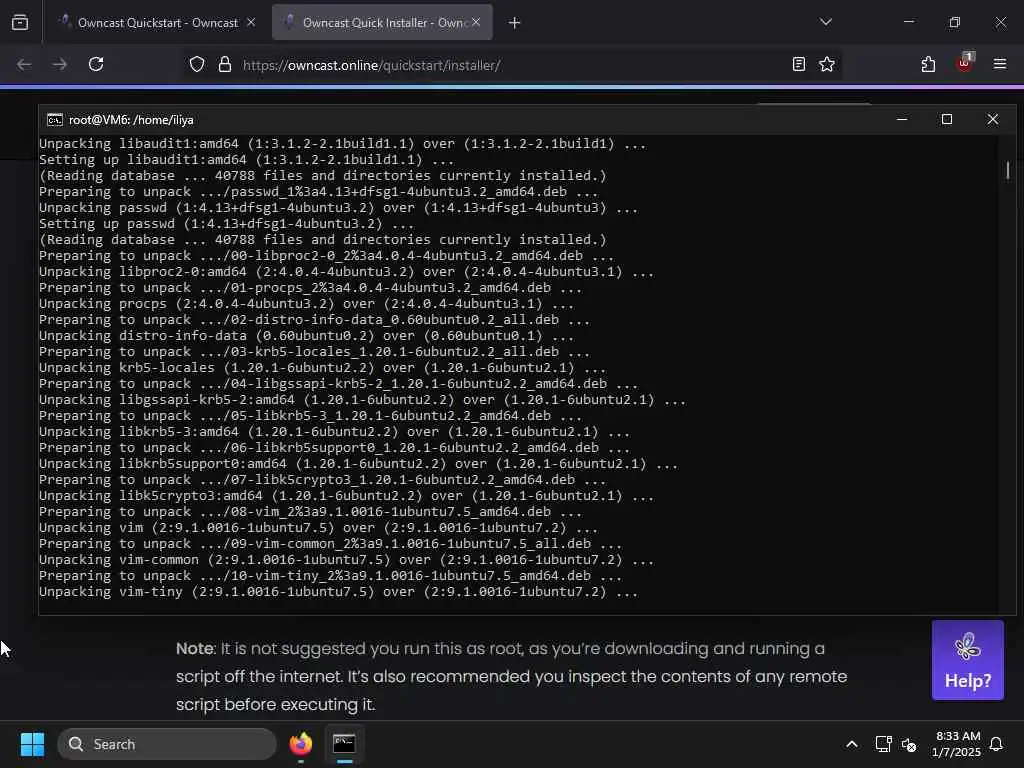Screen dimensions: 1024x768
Task: View site security lock information
Action: pos(225,65)
